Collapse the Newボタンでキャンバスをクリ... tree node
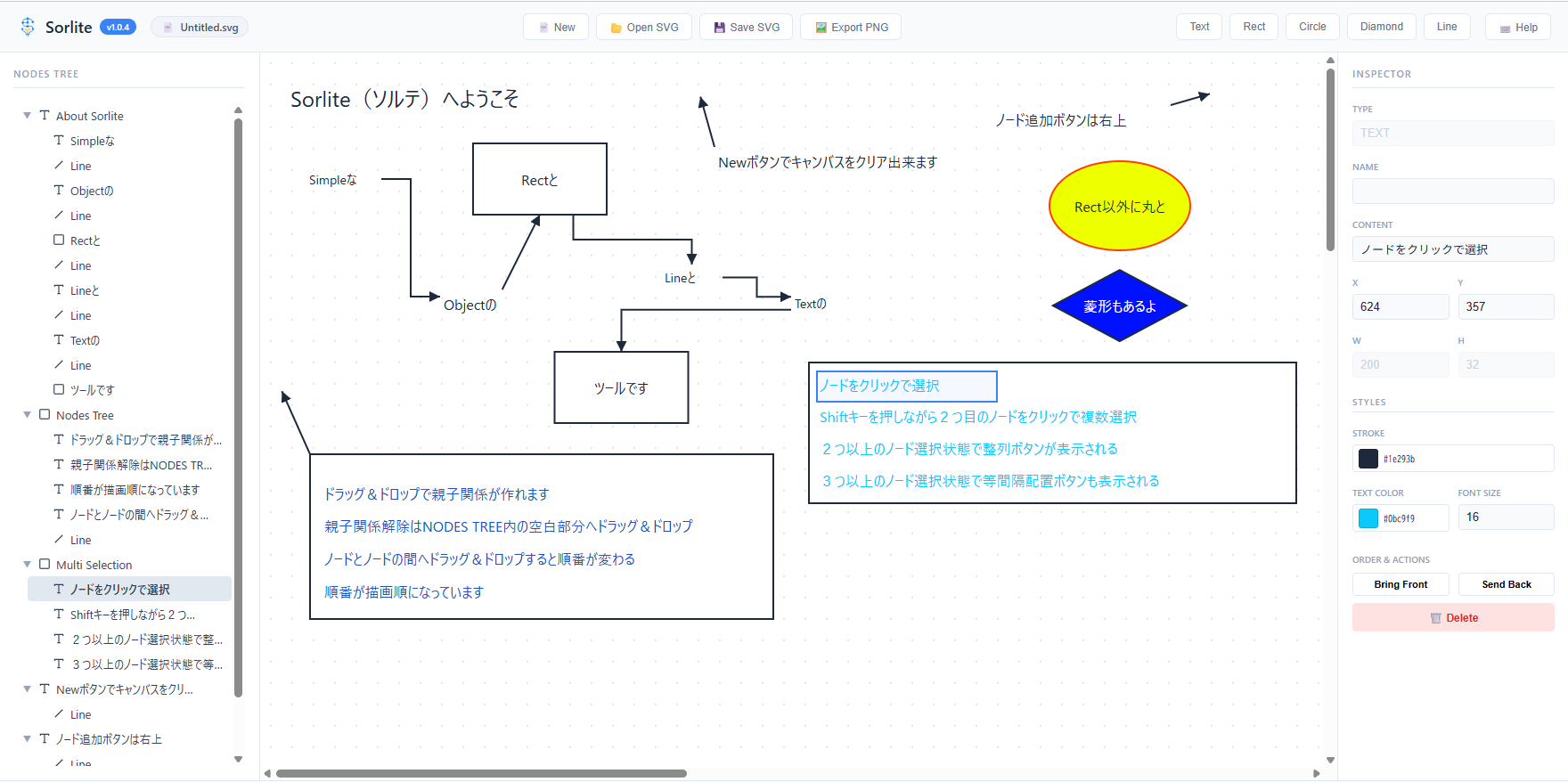 27,689
